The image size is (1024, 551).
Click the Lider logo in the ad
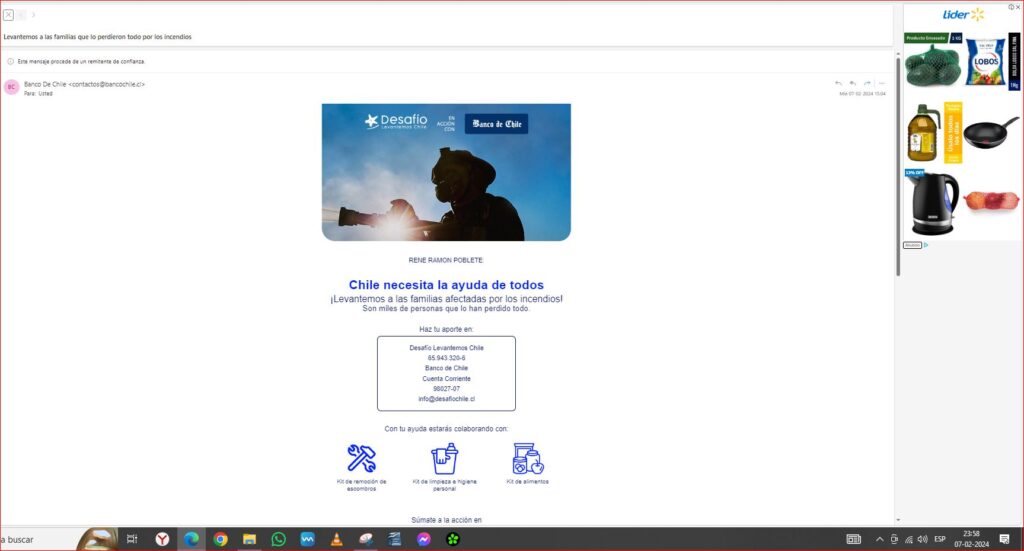963,14
